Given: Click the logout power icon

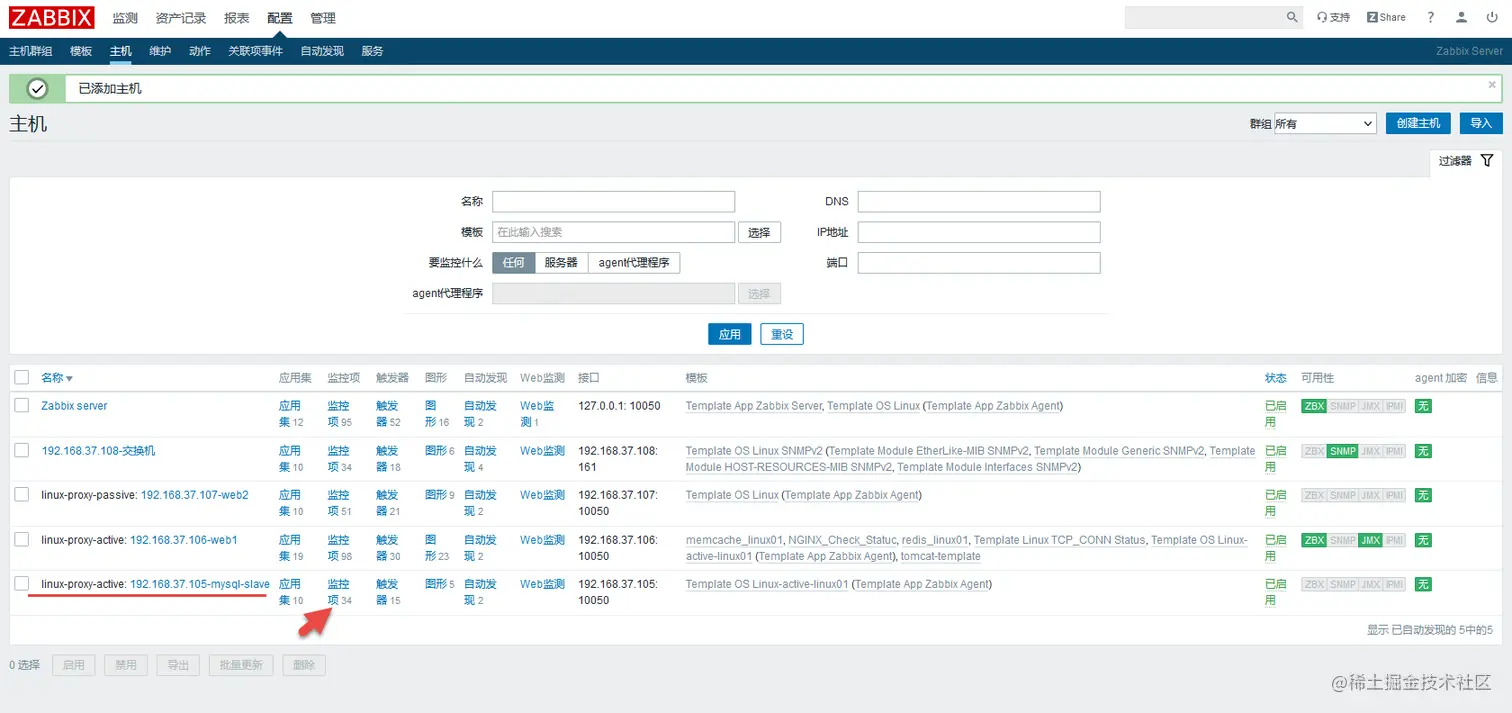Looking at the screenshot, I should [1492, 17].
